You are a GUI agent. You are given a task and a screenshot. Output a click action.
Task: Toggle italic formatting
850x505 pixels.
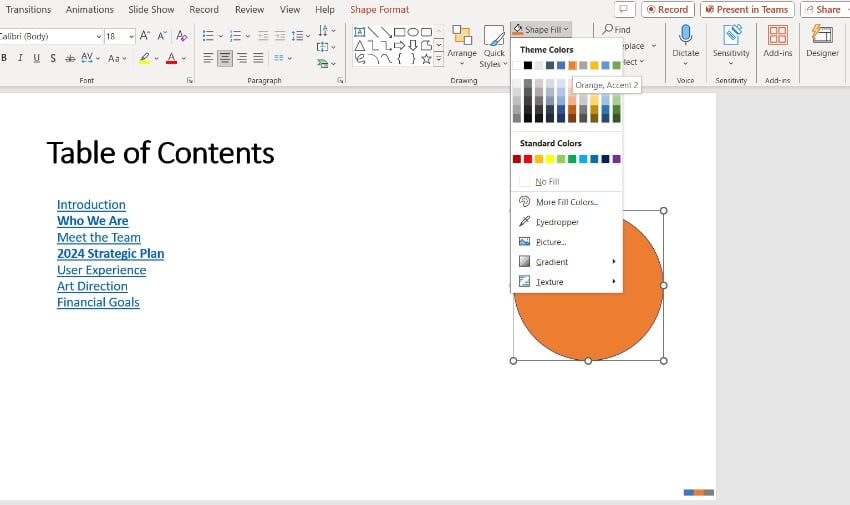20,59
